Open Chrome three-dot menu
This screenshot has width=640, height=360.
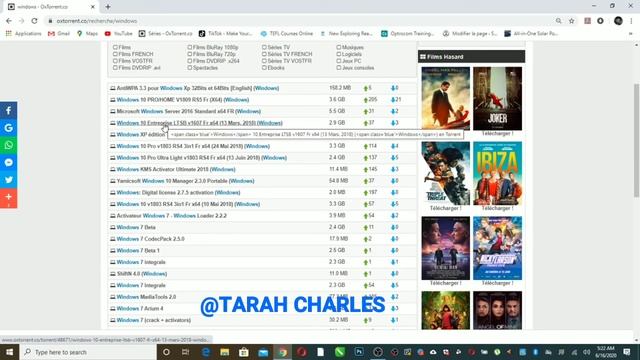tap(631, 21)
